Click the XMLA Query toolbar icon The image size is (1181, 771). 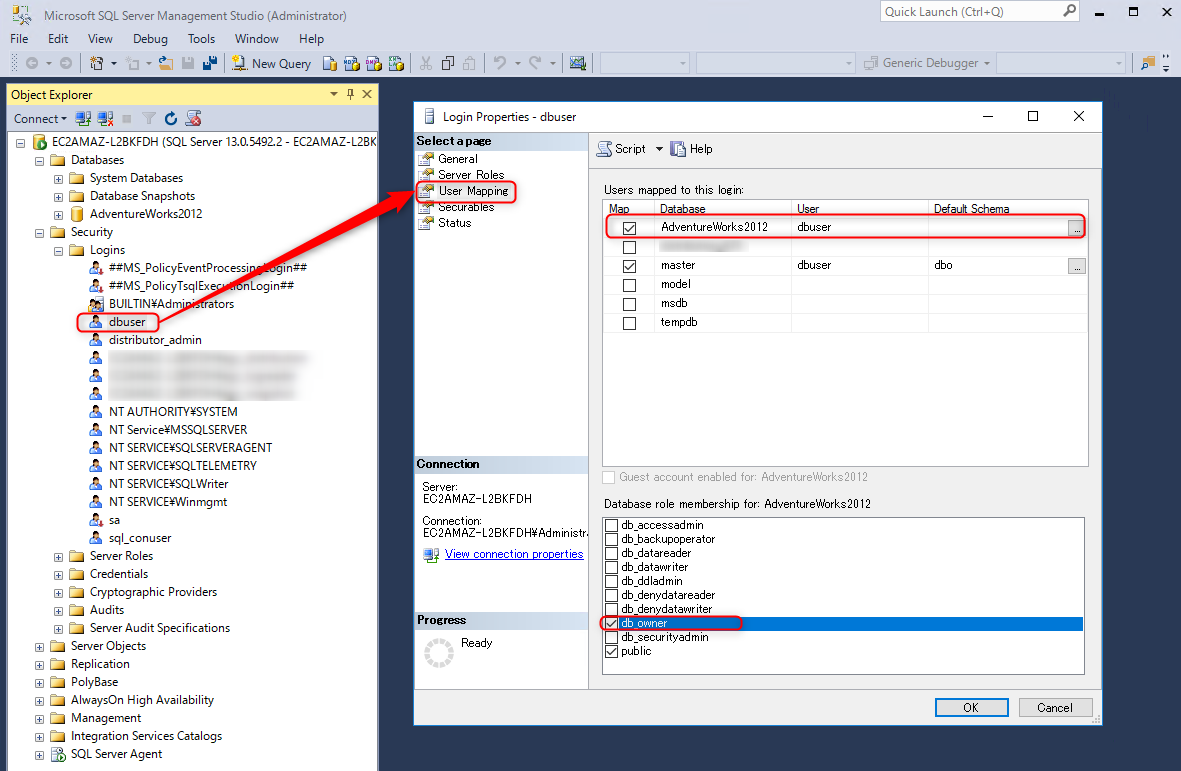[x=396, y=63]
